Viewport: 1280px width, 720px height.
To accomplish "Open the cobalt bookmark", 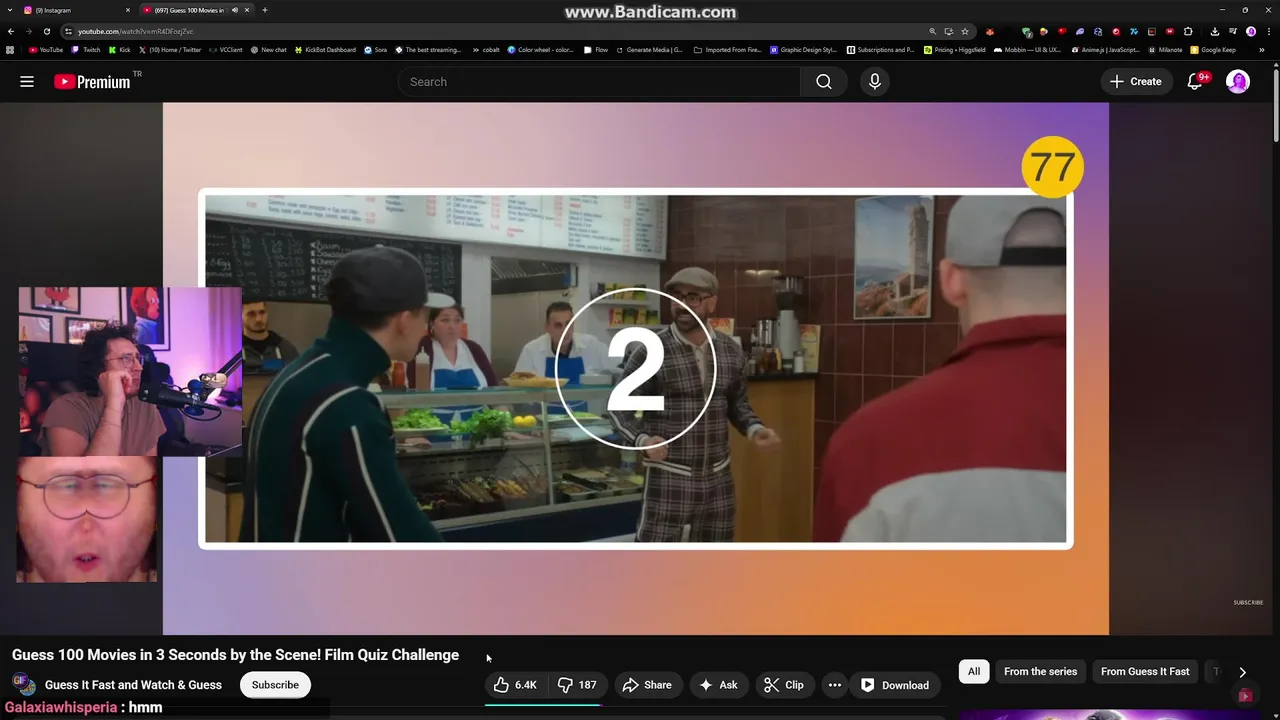I will 486,50.
